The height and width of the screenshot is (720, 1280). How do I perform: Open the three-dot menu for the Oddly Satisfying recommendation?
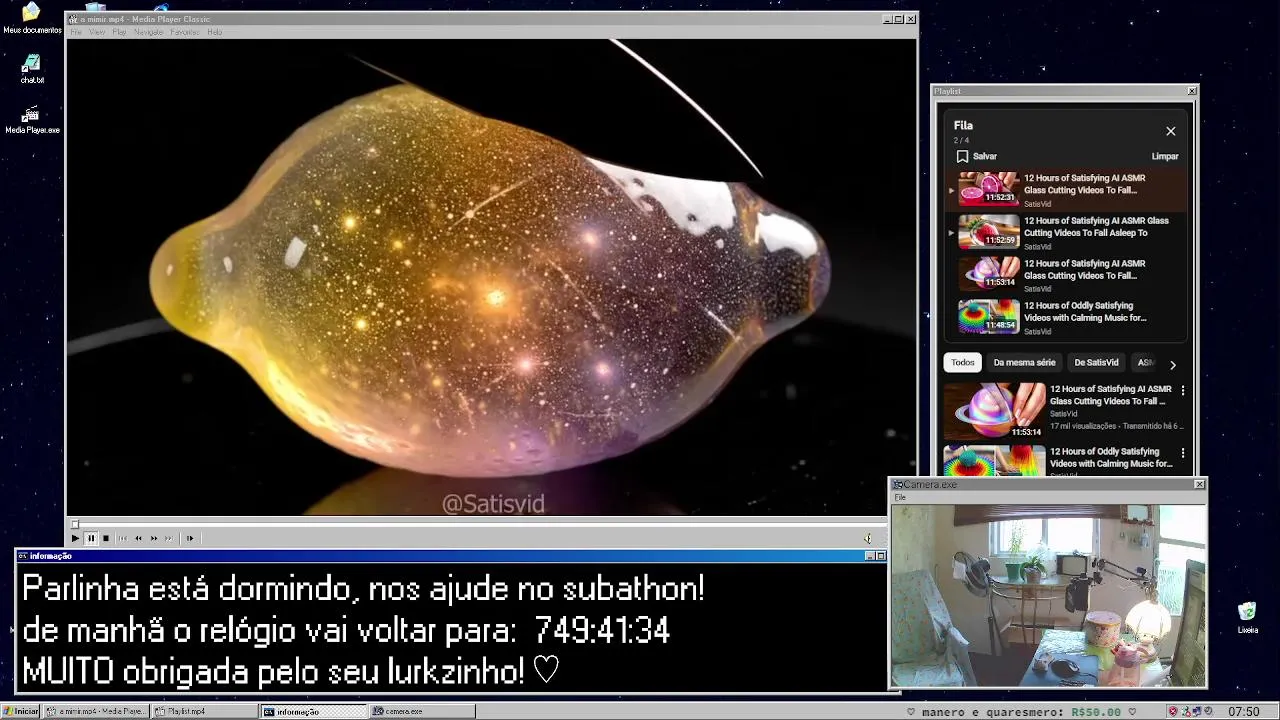tap(1183, 453)
